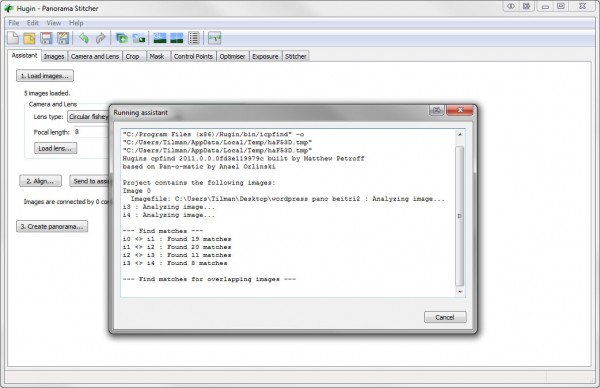Click the 3. Create panorama button
Viewport: 600px width, 388px height.
tap(52, 227)
